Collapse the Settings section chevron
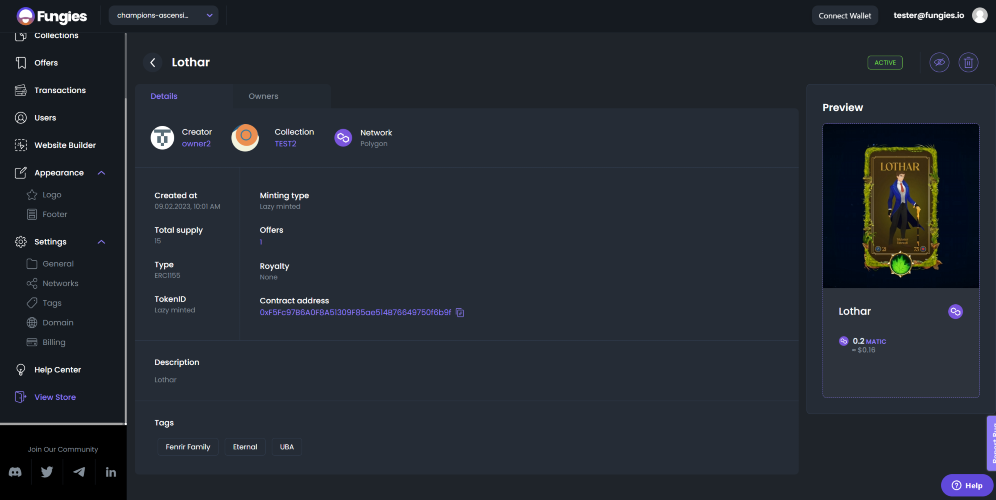996x500 pixels. pyautogui.click(x=101, y=242)
